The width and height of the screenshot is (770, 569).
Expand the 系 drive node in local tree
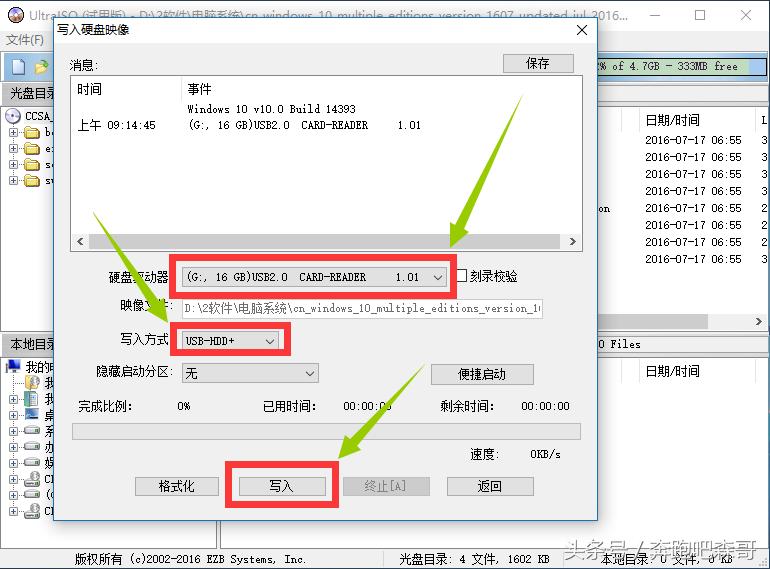(x=13, y=431)
